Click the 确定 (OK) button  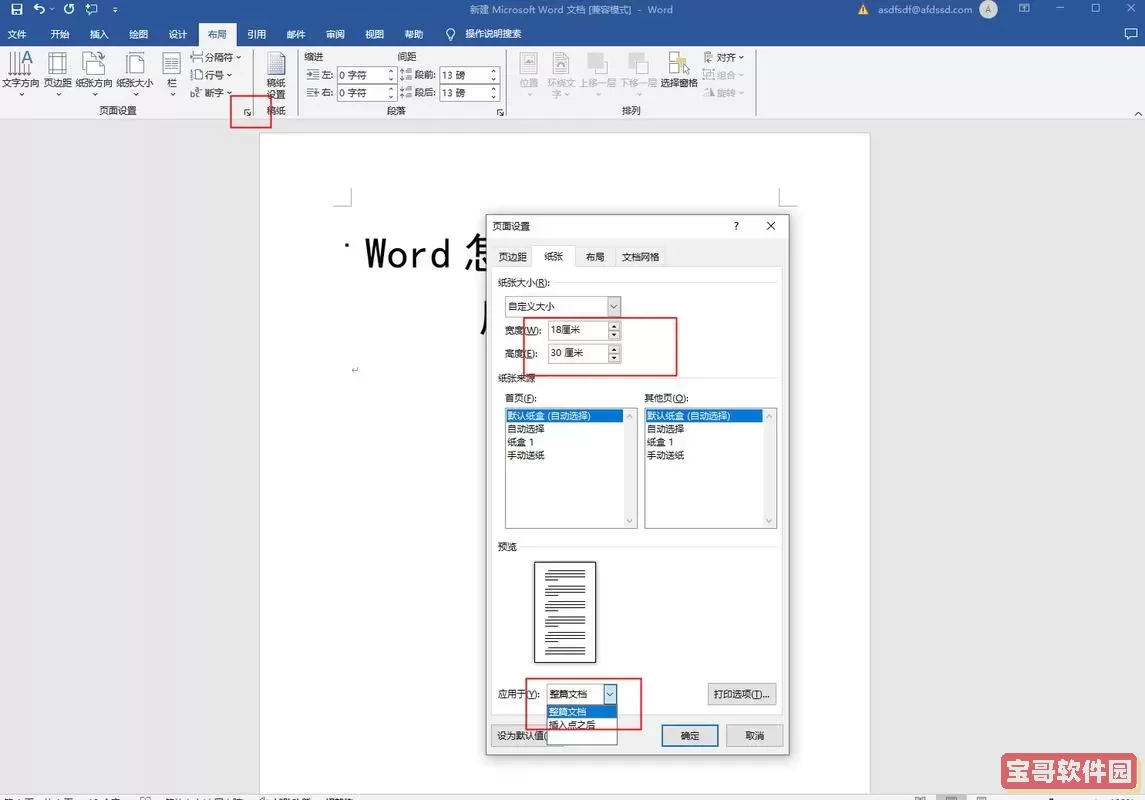coord(690,736)
